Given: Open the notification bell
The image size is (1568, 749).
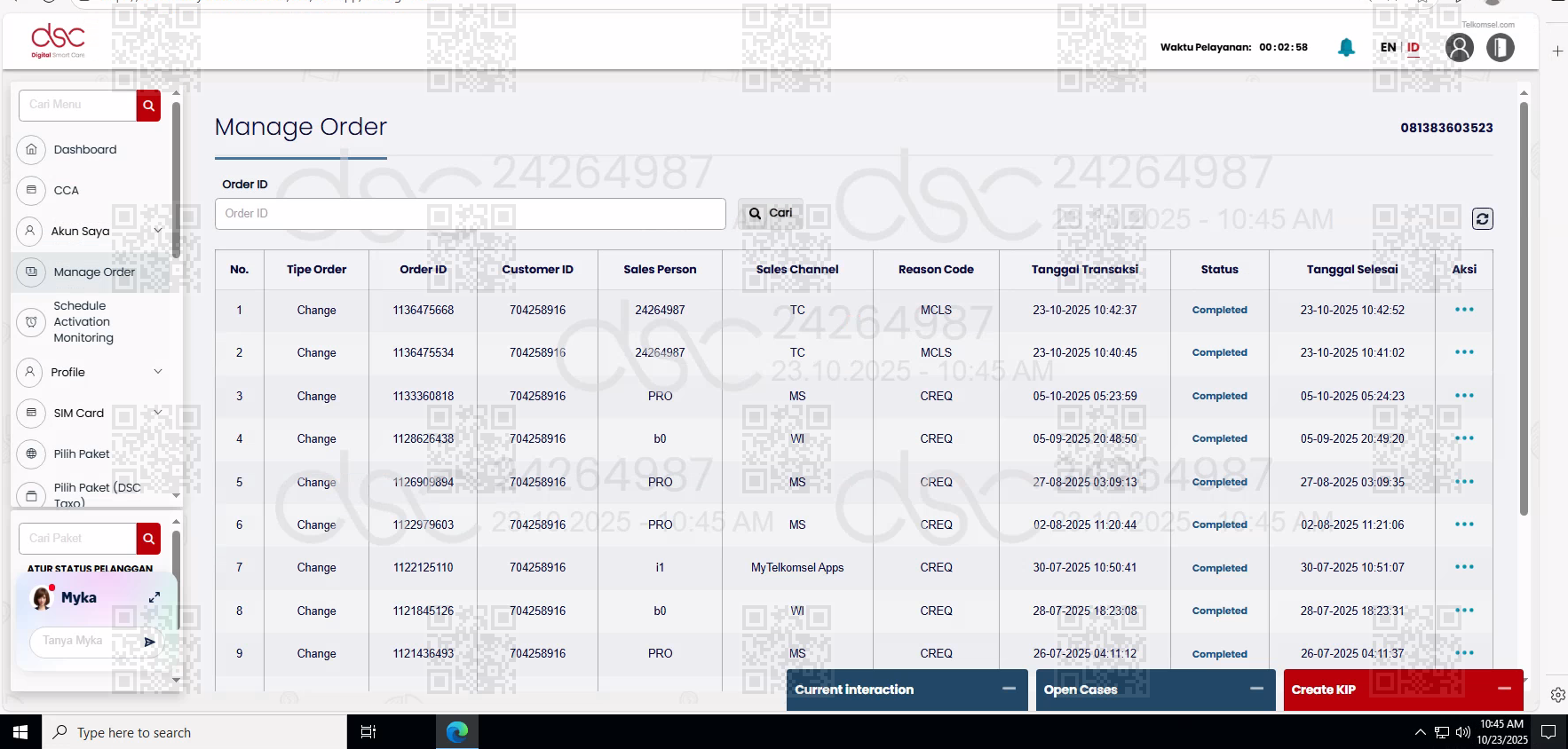Looking at the screenshot, I should (x=1346, y=47).
